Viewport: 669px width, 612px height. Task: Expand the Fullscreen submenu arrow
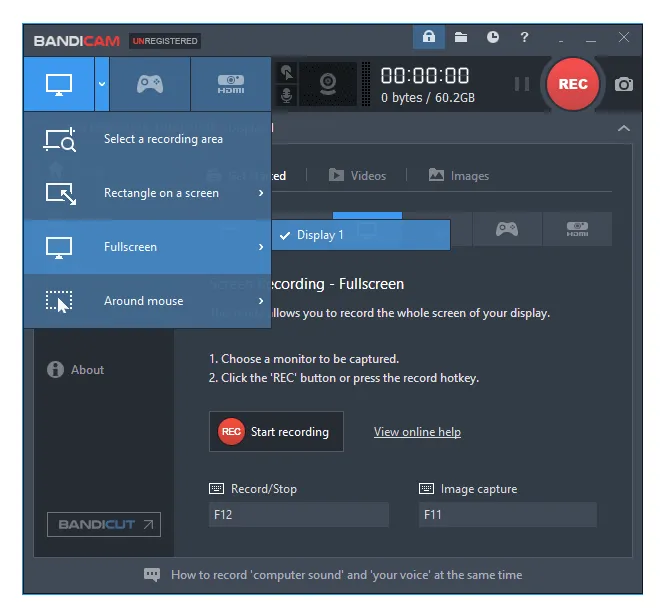261,247
